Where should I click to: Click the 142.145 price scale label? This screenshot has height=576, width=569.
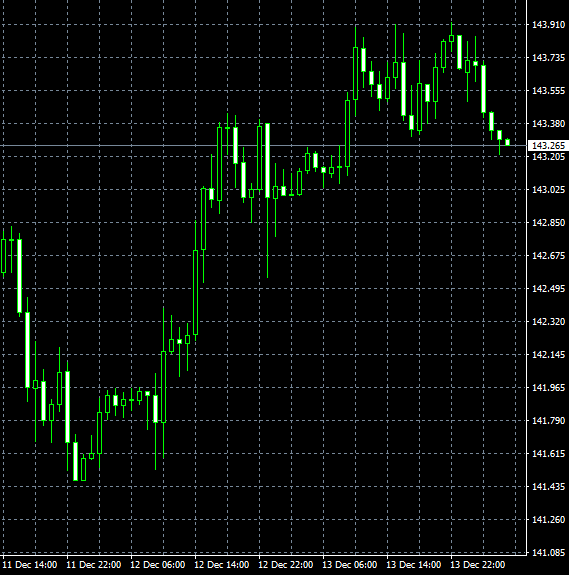click(x=548, y=354)
